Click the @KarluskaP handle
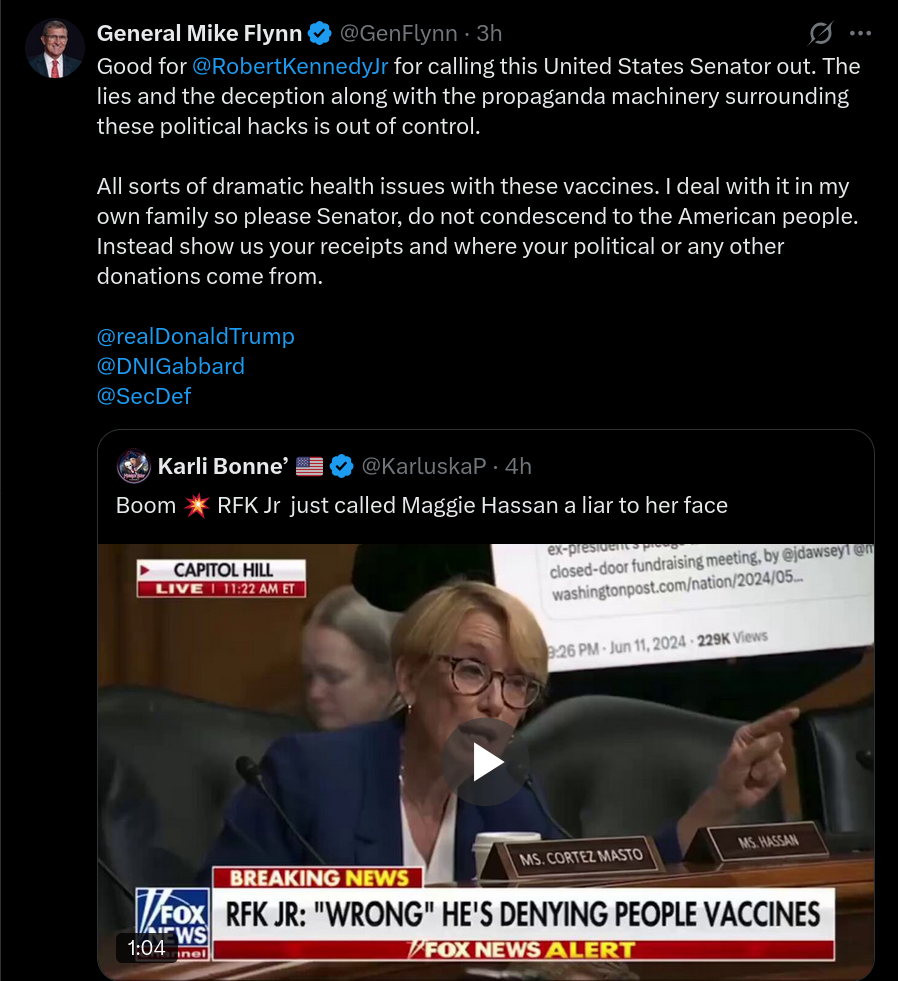 pos(424,466)
